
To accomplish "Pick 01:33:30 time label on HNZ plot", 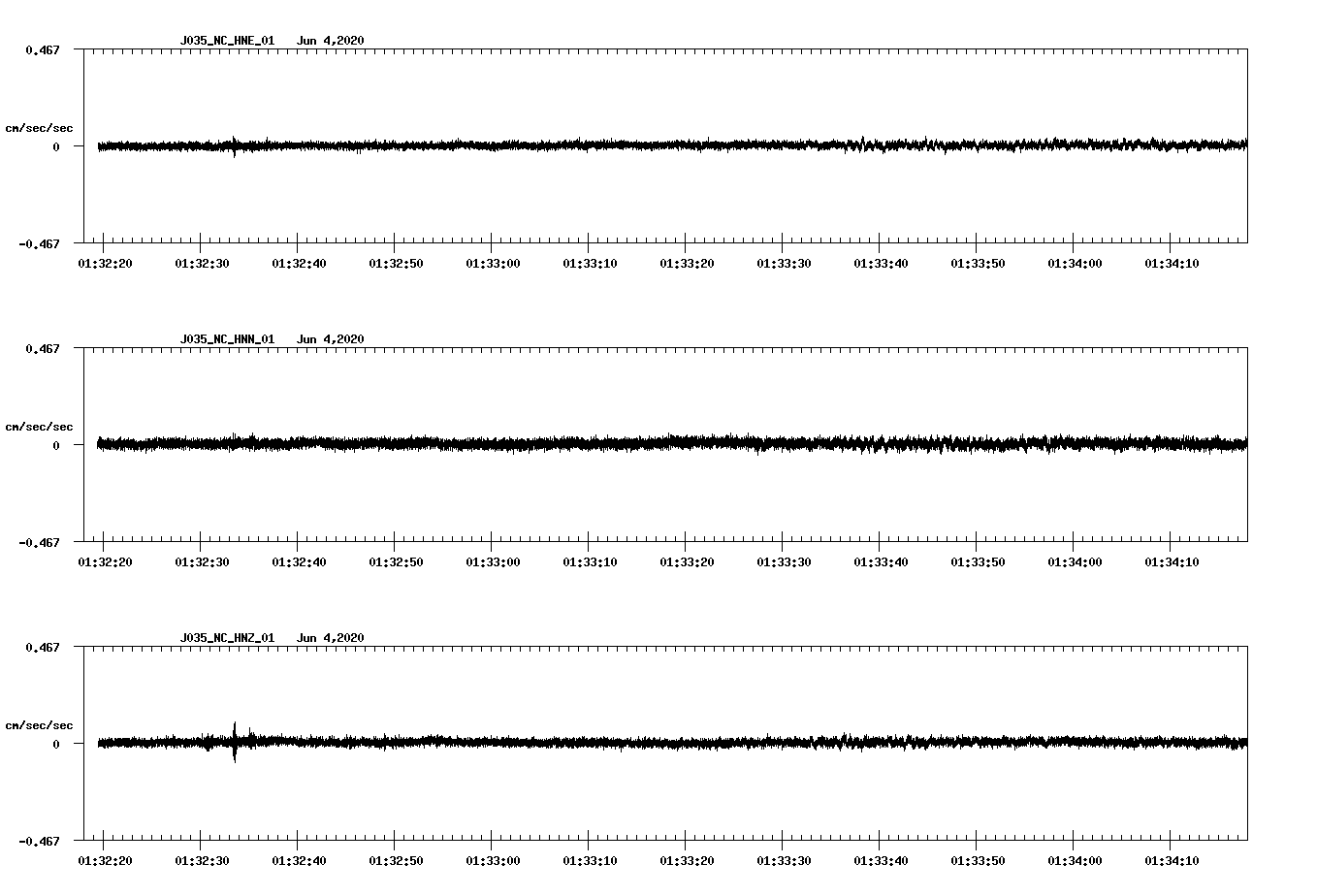I will coord(784,861).
